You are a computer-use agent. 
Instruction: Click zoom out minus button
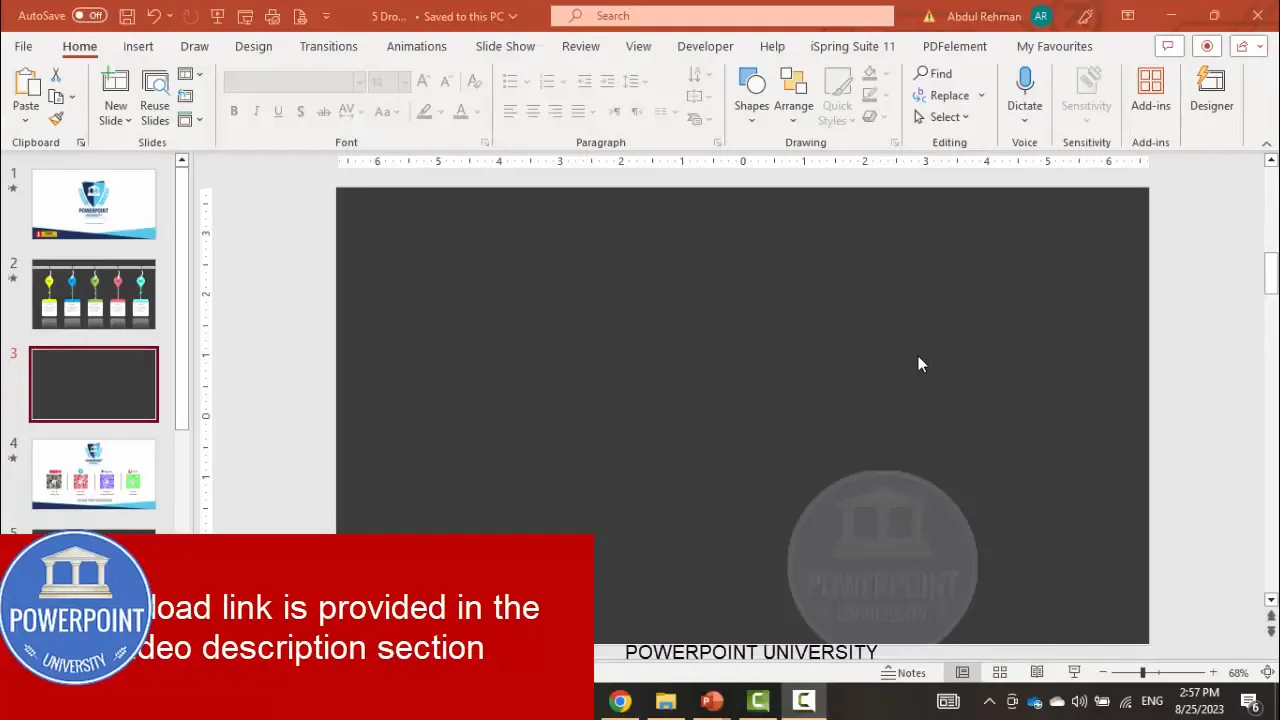(x=1102, y=673)
